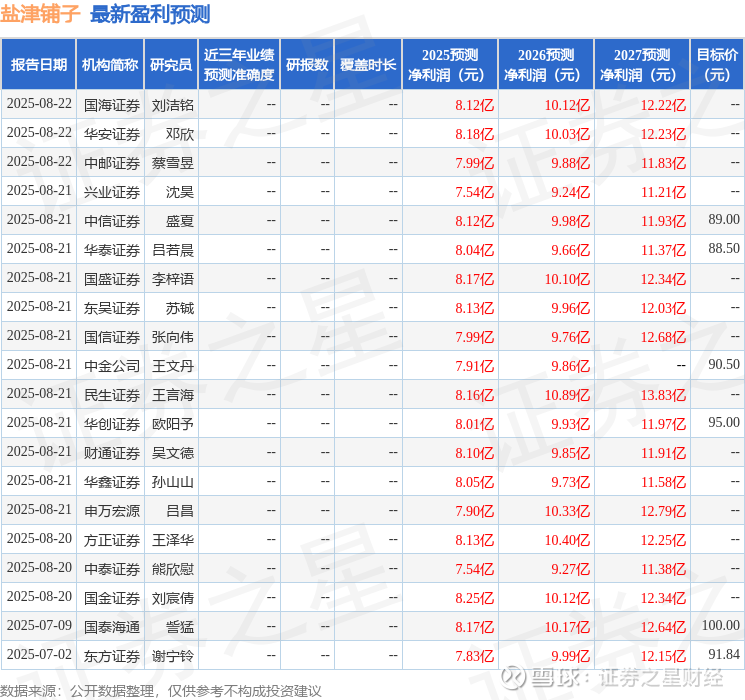This screenshot has height=700, width=745.
Task: Select the 民生证券 institution cell
Action: 112,395
